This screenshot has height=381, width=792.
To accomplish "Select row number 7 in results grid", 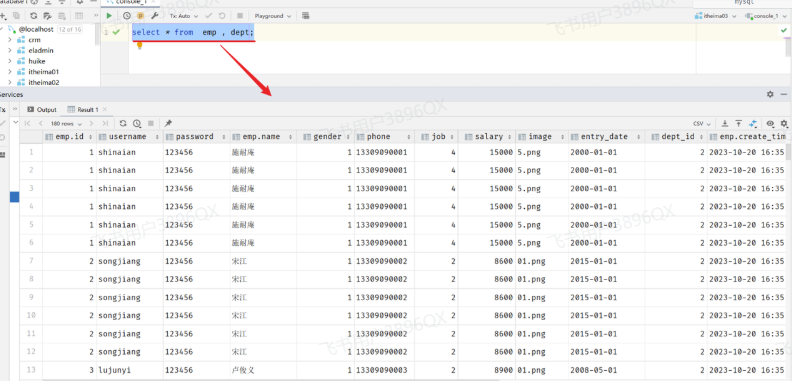I will point(31,261).
